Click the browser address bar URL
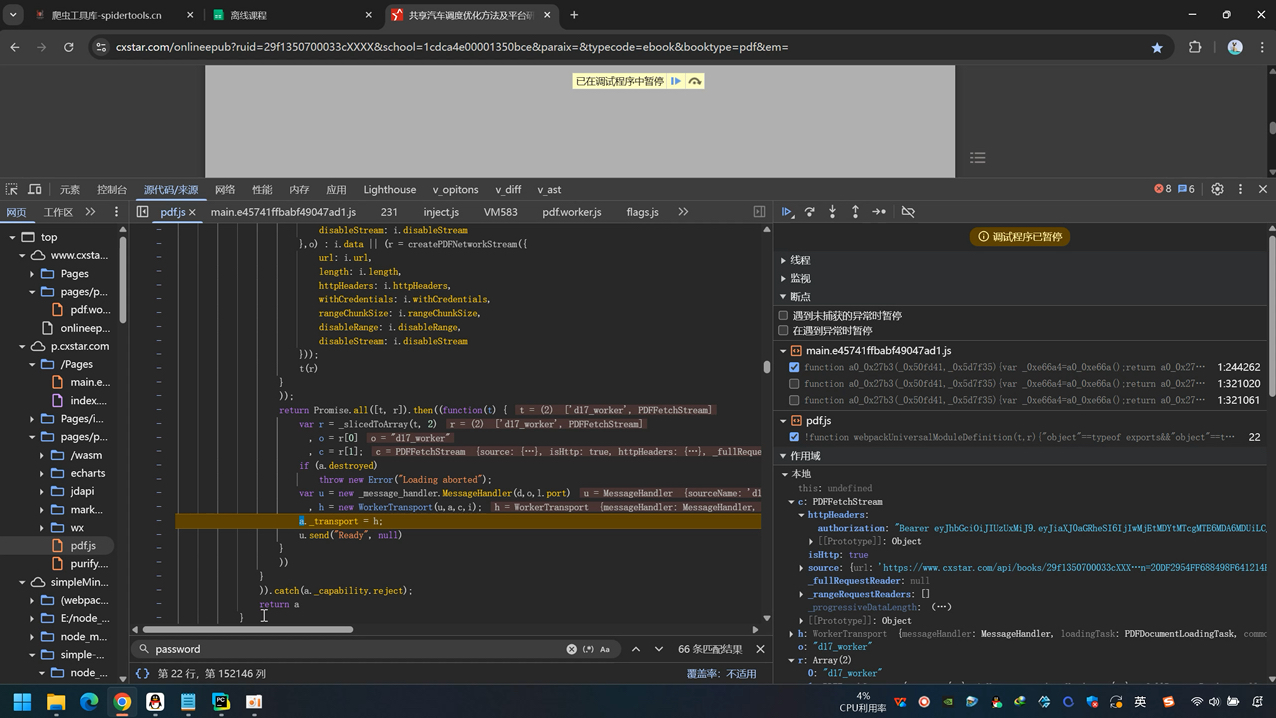The image size is (1276, 718). point(452,47)
